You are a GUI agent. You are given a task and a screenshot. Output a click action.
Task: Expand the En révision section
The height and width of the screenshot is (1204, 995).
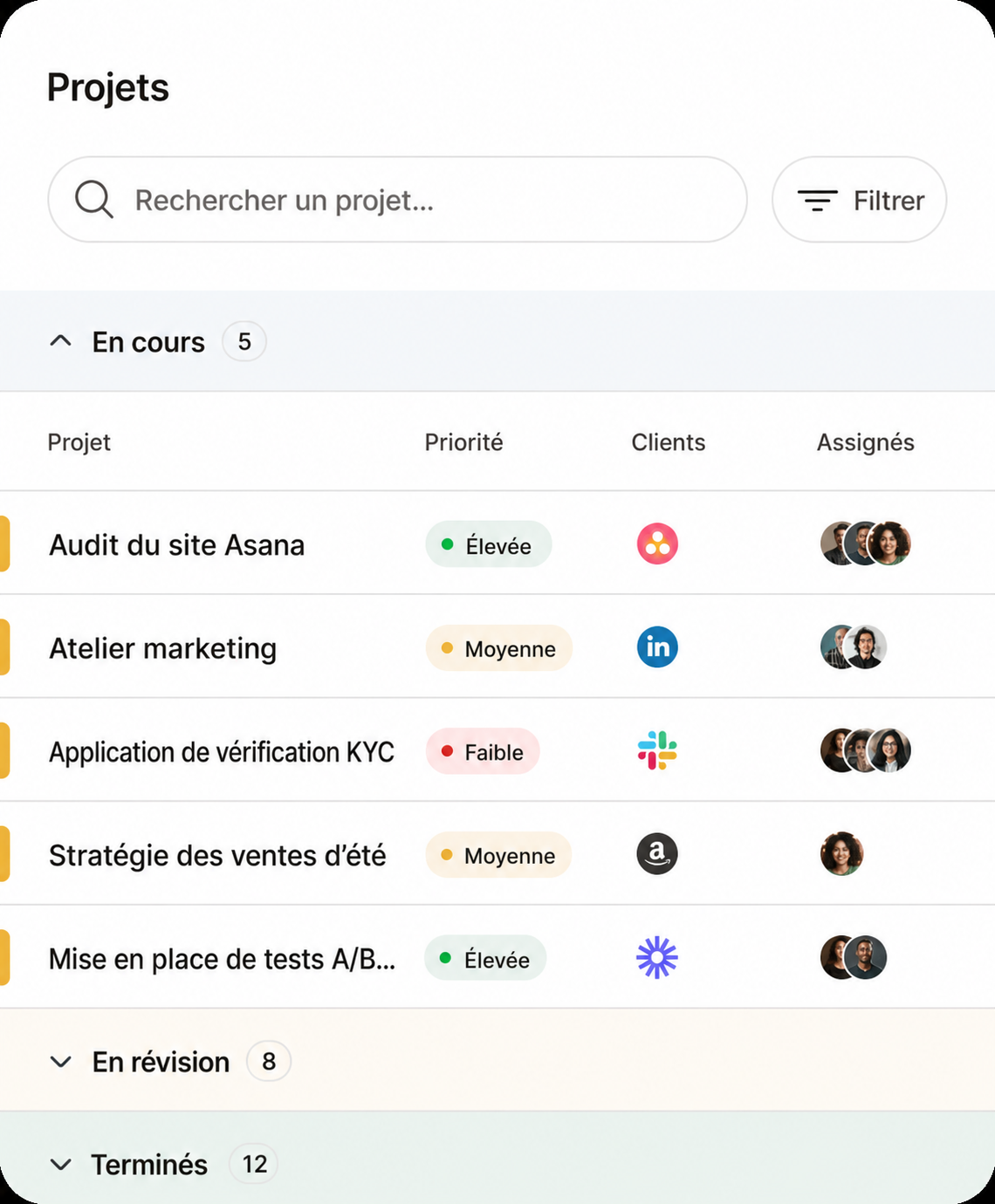click(497, 1061)
